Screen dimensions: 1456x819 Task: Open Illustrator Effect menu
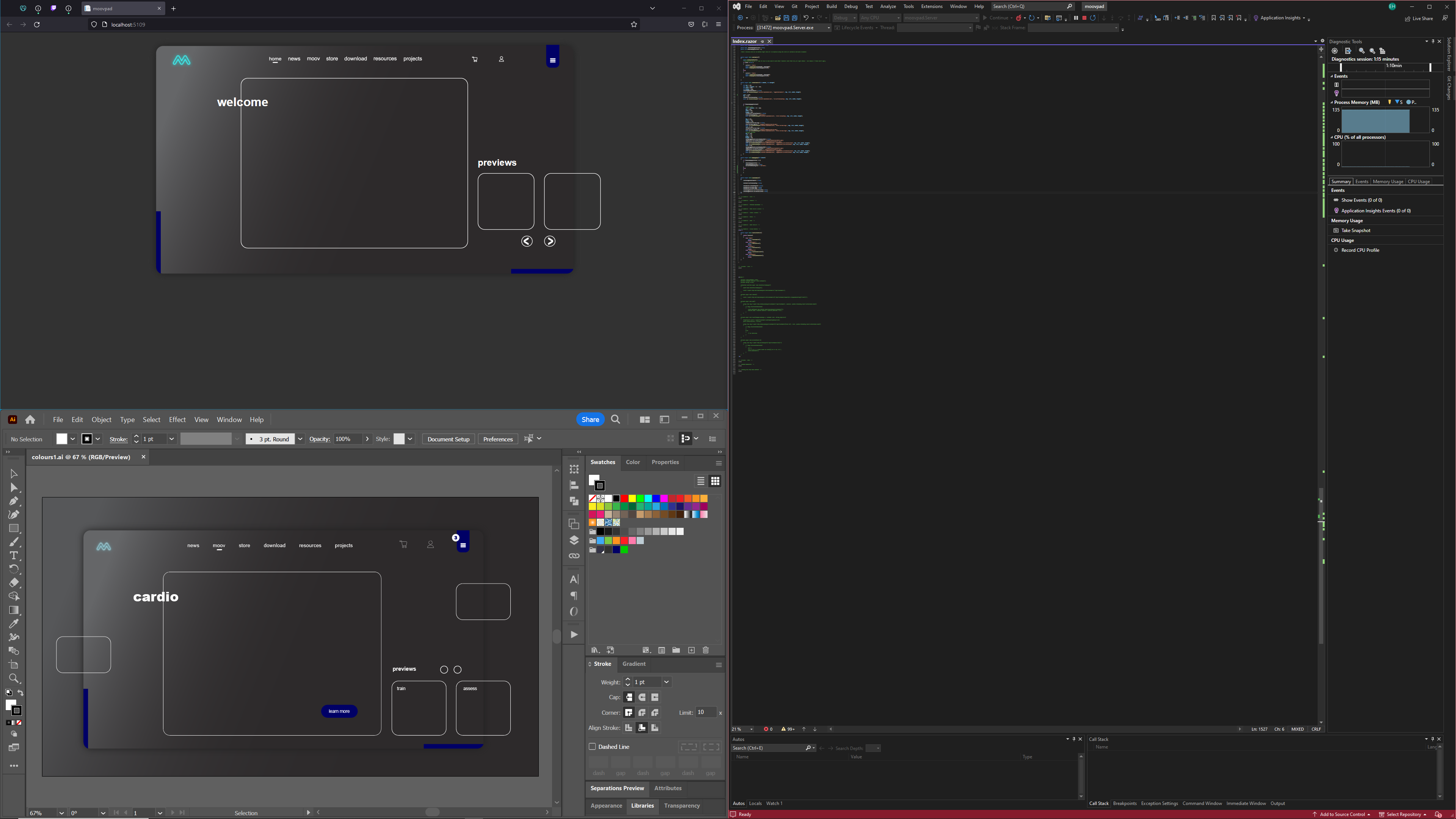point(177,419)
